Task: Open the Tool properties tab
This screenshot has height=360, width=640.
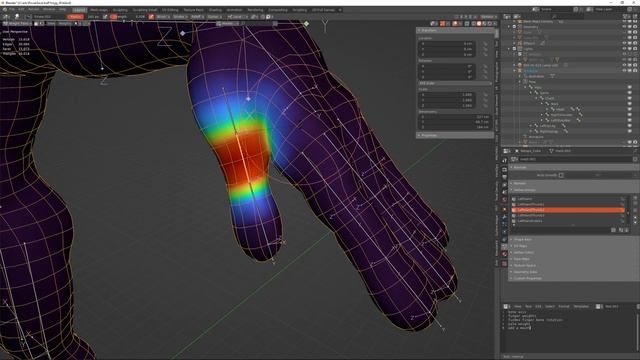Action: (x=504, y=160)
